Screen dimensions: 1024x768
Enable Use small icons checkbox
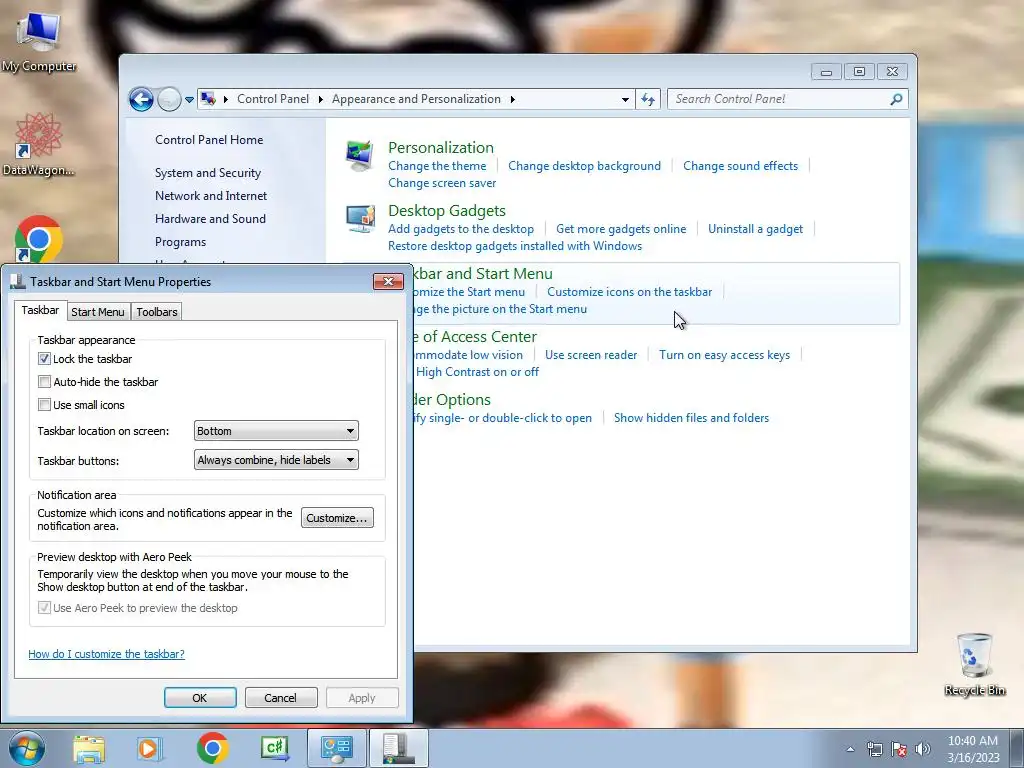tap(44, 405)
